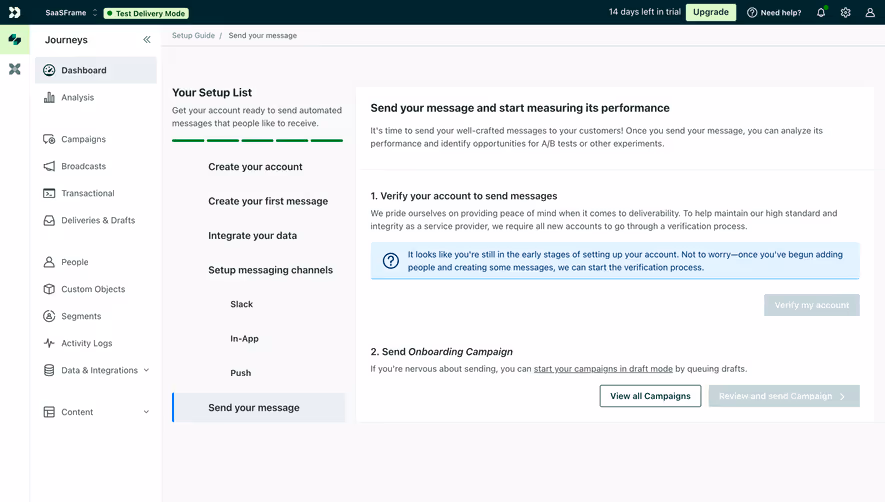This screenshot has height=502, width=885.
Task: Click the SaaSFrame workspace name
Action: pyautogui.click(x=65, y=12)
